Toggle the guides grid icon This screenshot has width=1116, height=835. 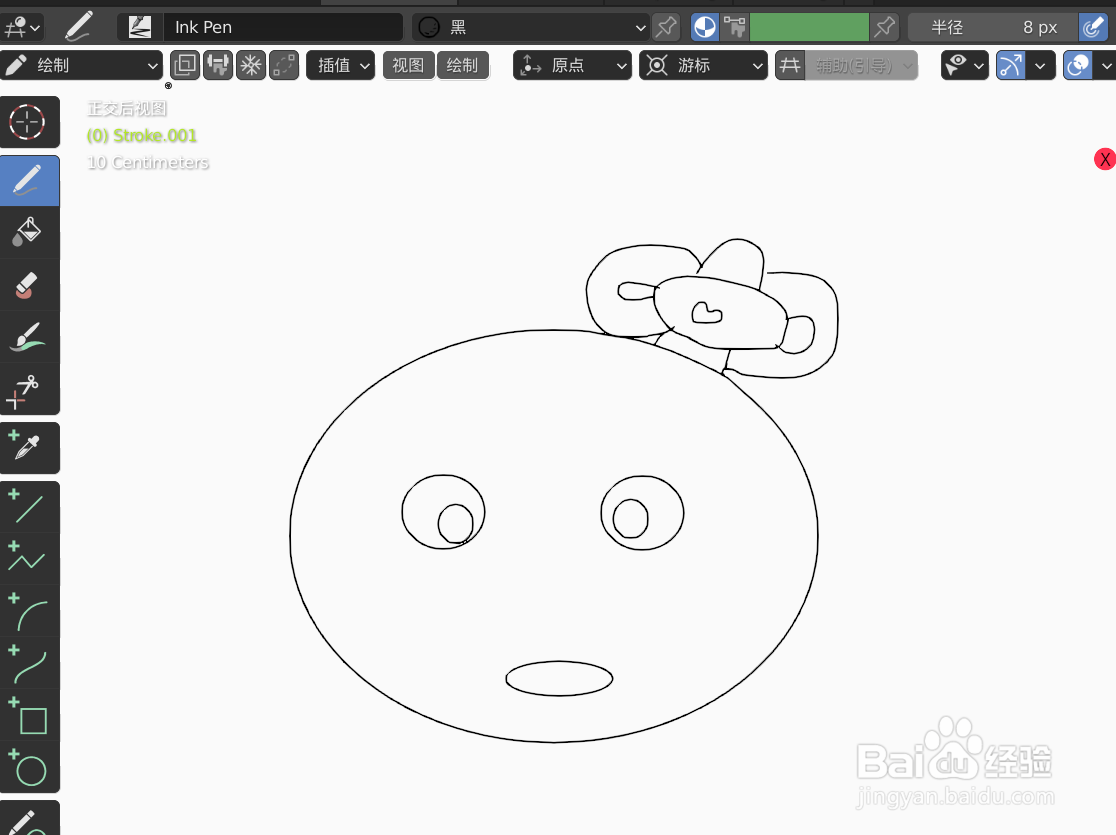[x=790, y=65]
